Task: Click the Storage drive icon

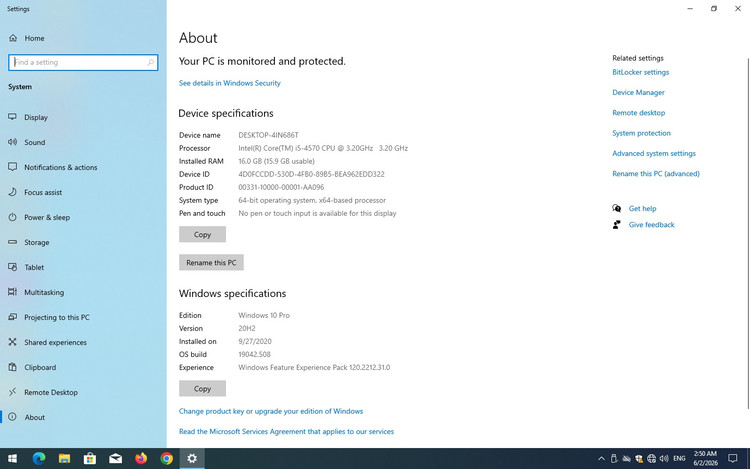Action: (12, 242)
